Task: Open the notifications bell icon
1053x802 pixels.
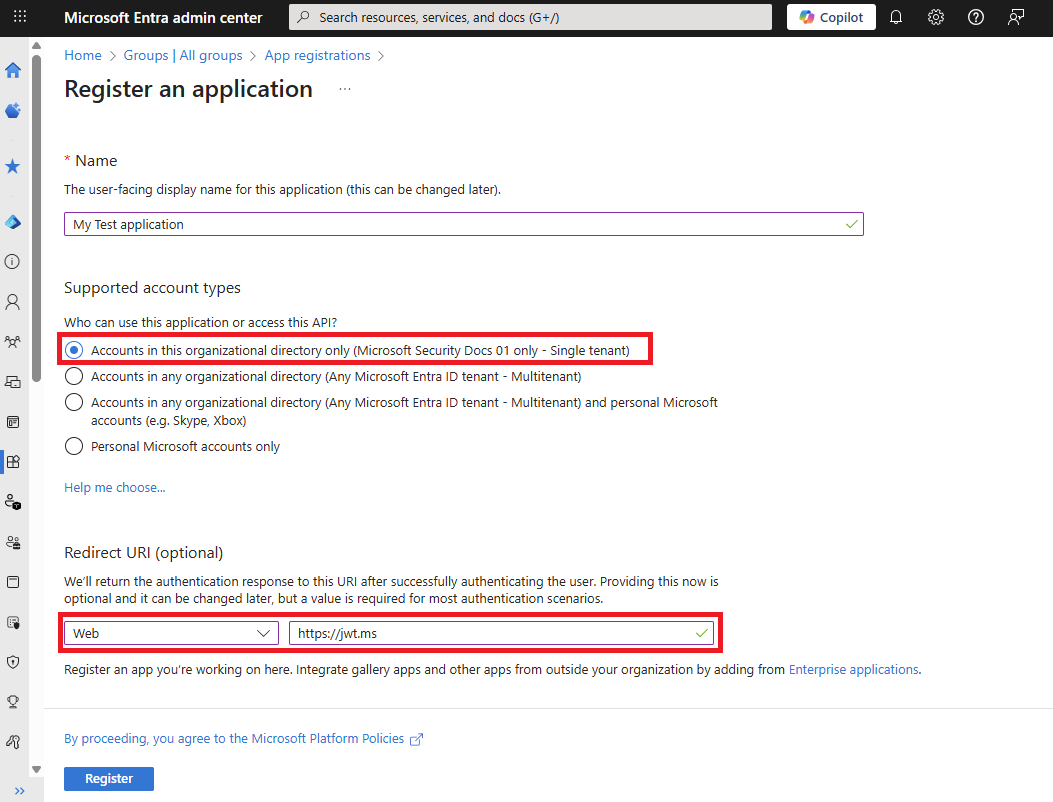Action: [895, 16]
